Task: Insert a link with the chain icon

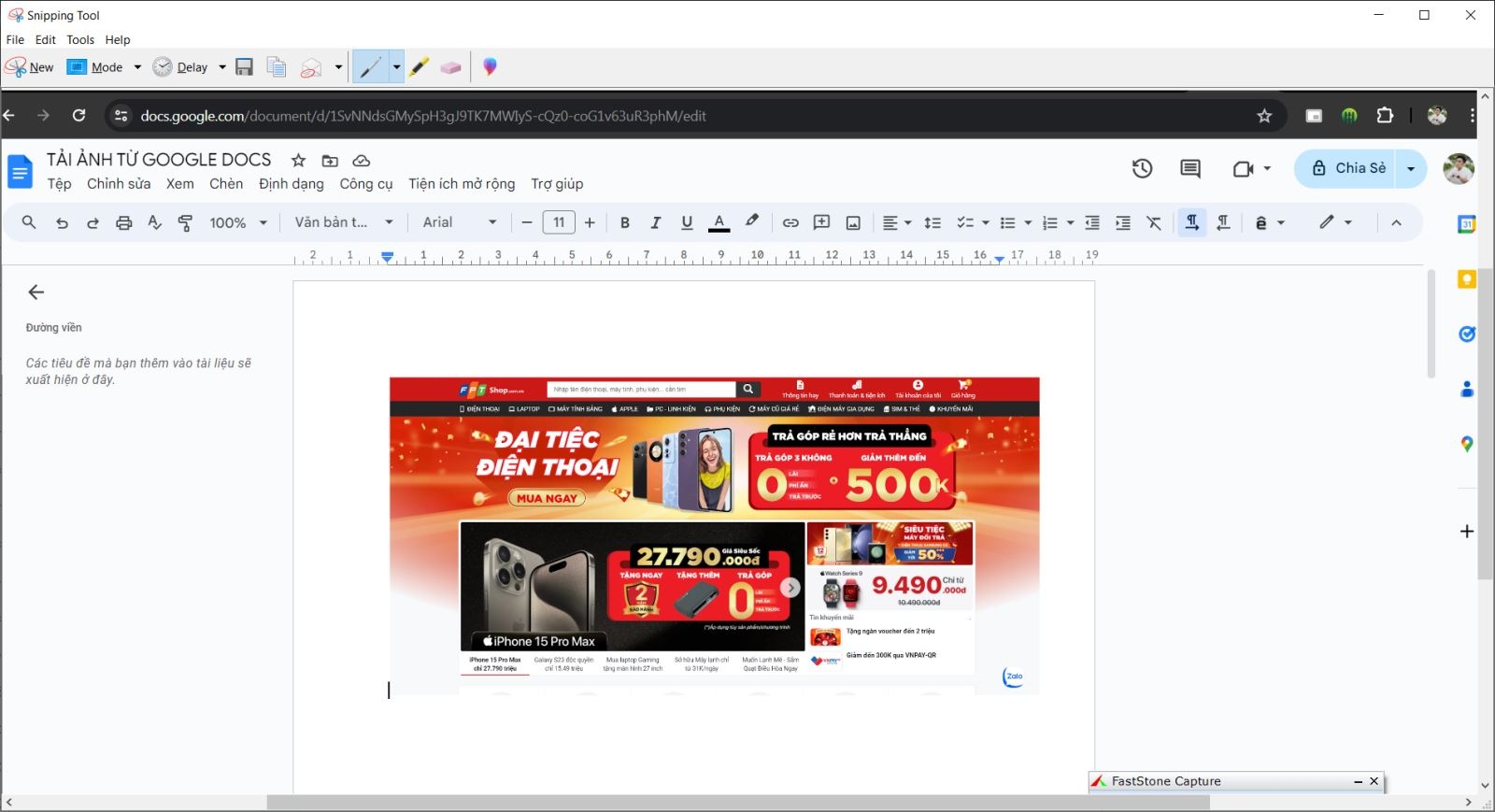Action: (x=790, y=222)
